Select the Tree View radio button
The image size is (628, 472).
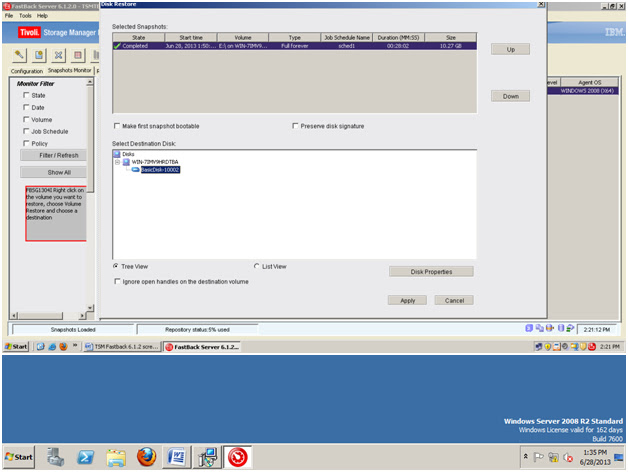[x=116, y=266]
